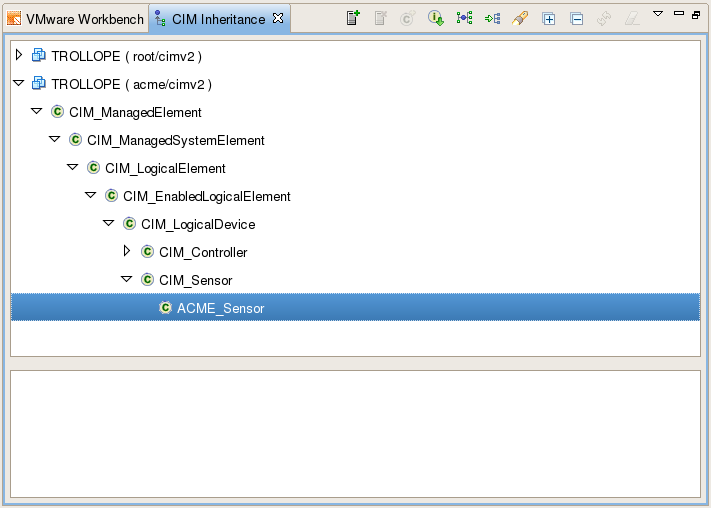
Task: Select the CIM_Sensor class
Action: pos(195,281)
